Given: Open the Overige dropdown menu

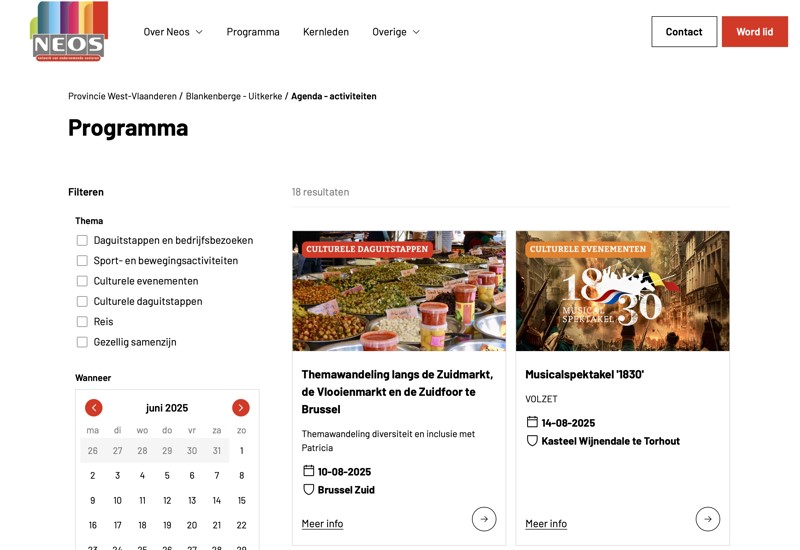Looking at the screenshot, I should pos(396,32).
